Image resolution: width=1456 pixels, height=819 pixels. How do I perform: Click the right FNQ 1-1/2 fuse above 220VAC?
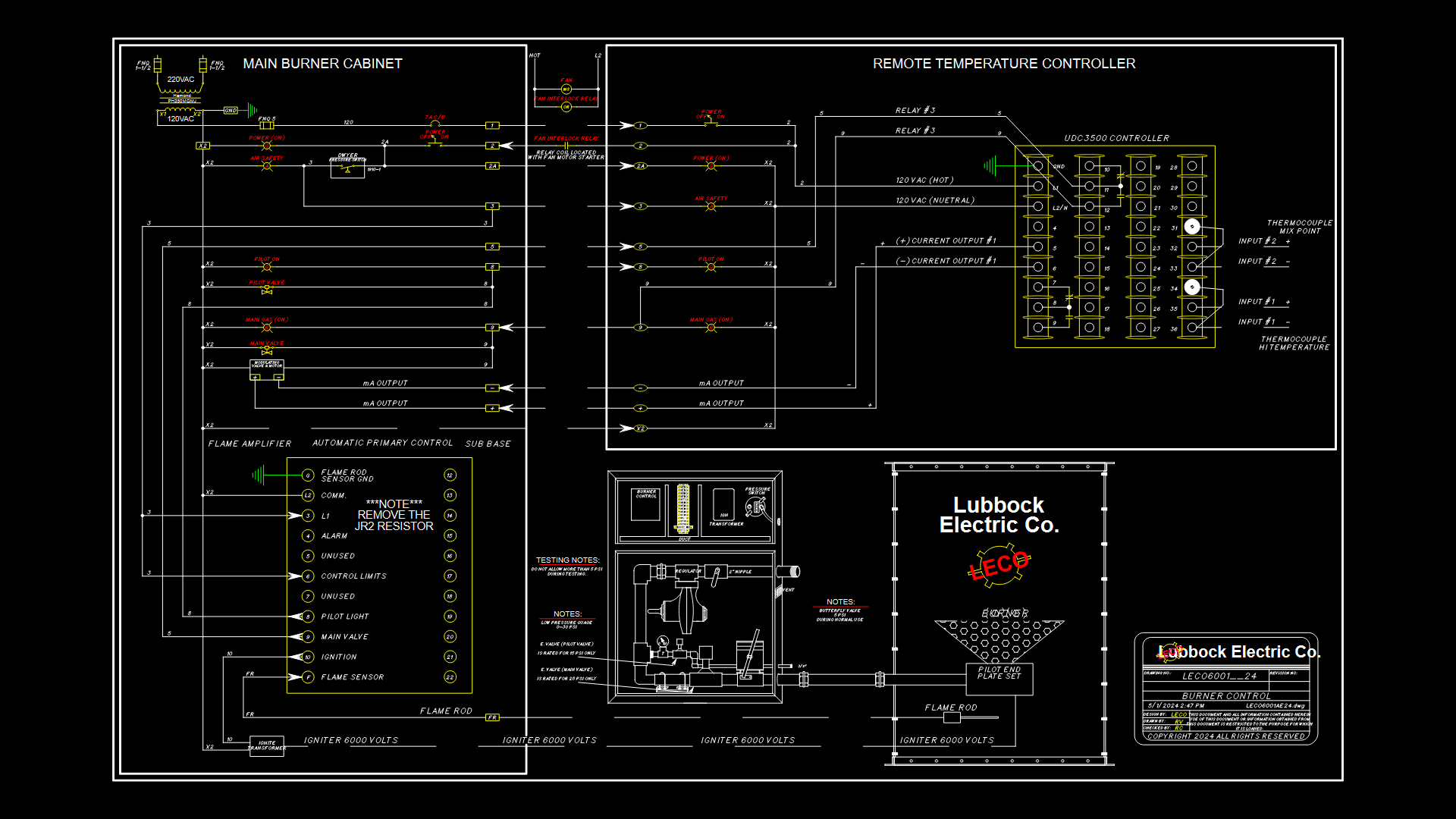click(202, 64)
